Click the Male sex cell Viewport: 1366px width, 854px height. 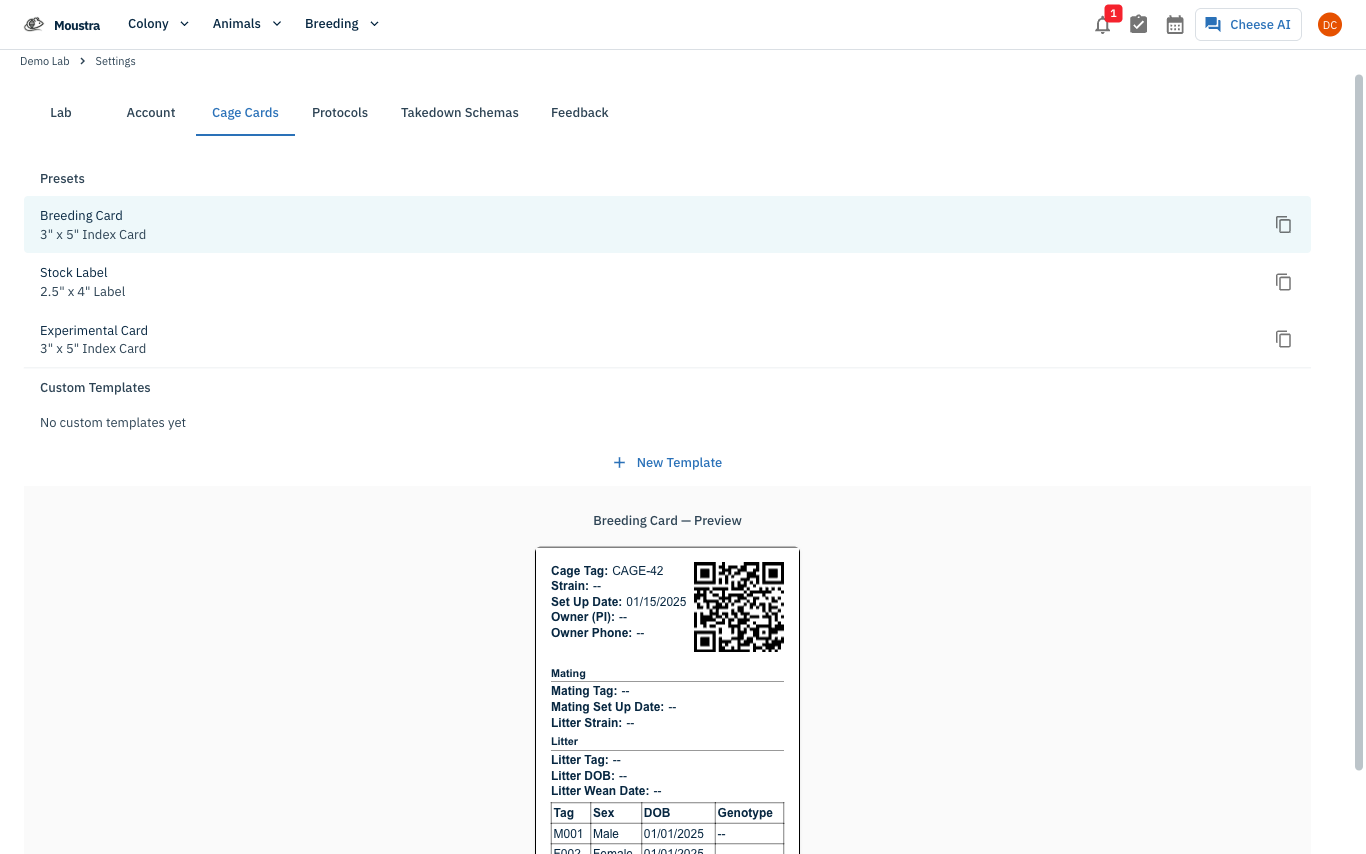[615, 834]
